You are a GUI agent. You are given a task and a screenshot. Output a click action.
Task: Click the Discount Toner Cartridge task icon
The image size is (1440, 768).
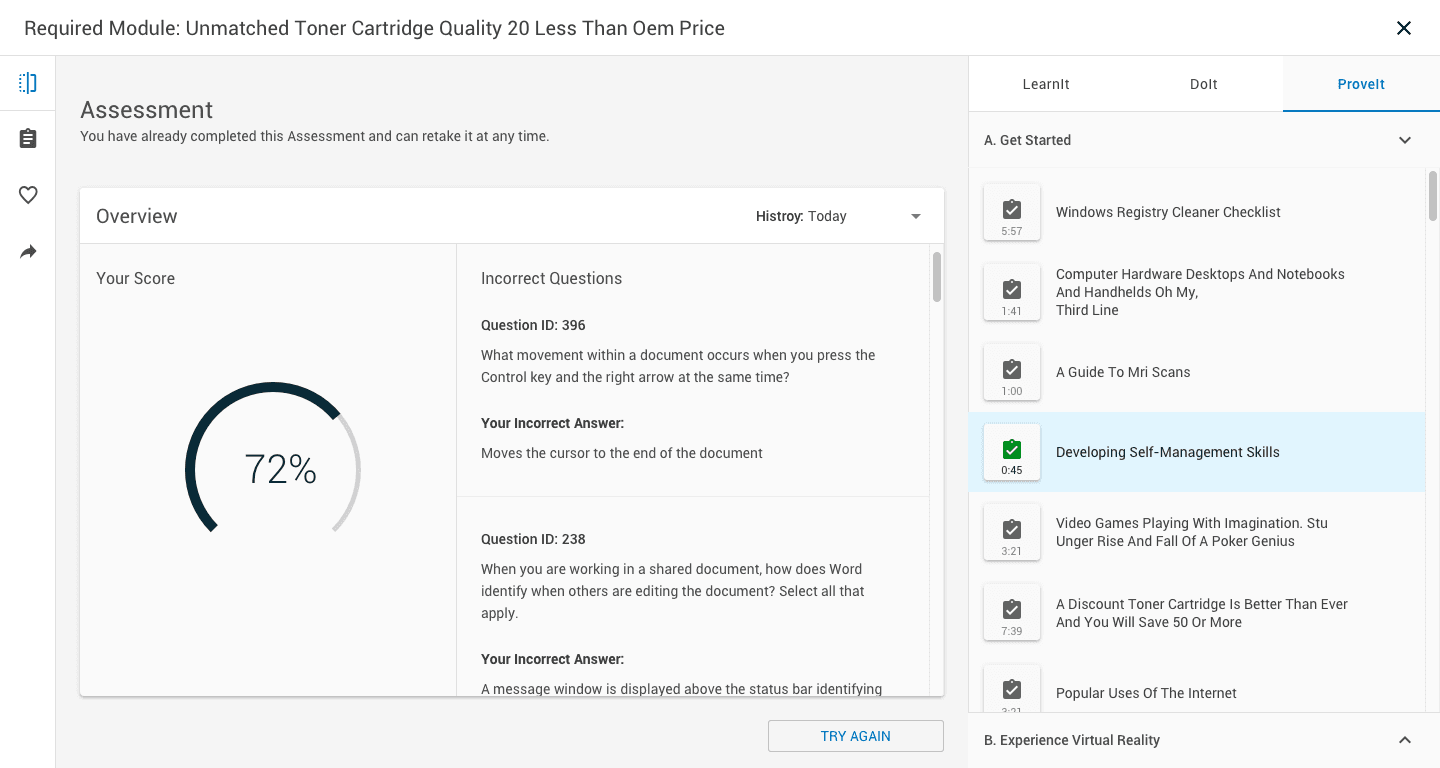pyautogui.click(x=1012, y=613)
